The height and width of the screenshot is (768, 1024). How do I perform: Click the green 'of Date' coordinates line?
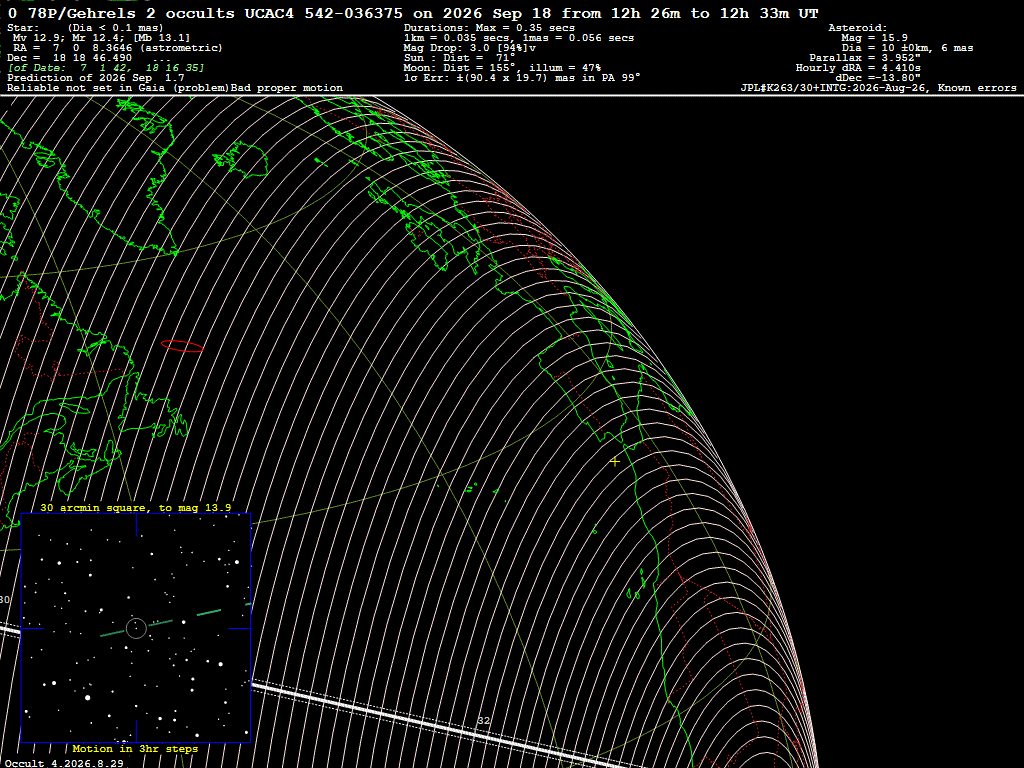point(106,68)
